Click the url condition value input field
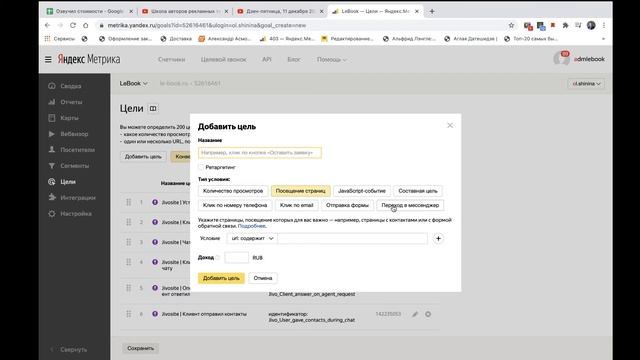Image resolution: width=640 pixels, height=360 pixels. [x=353, y=238]
